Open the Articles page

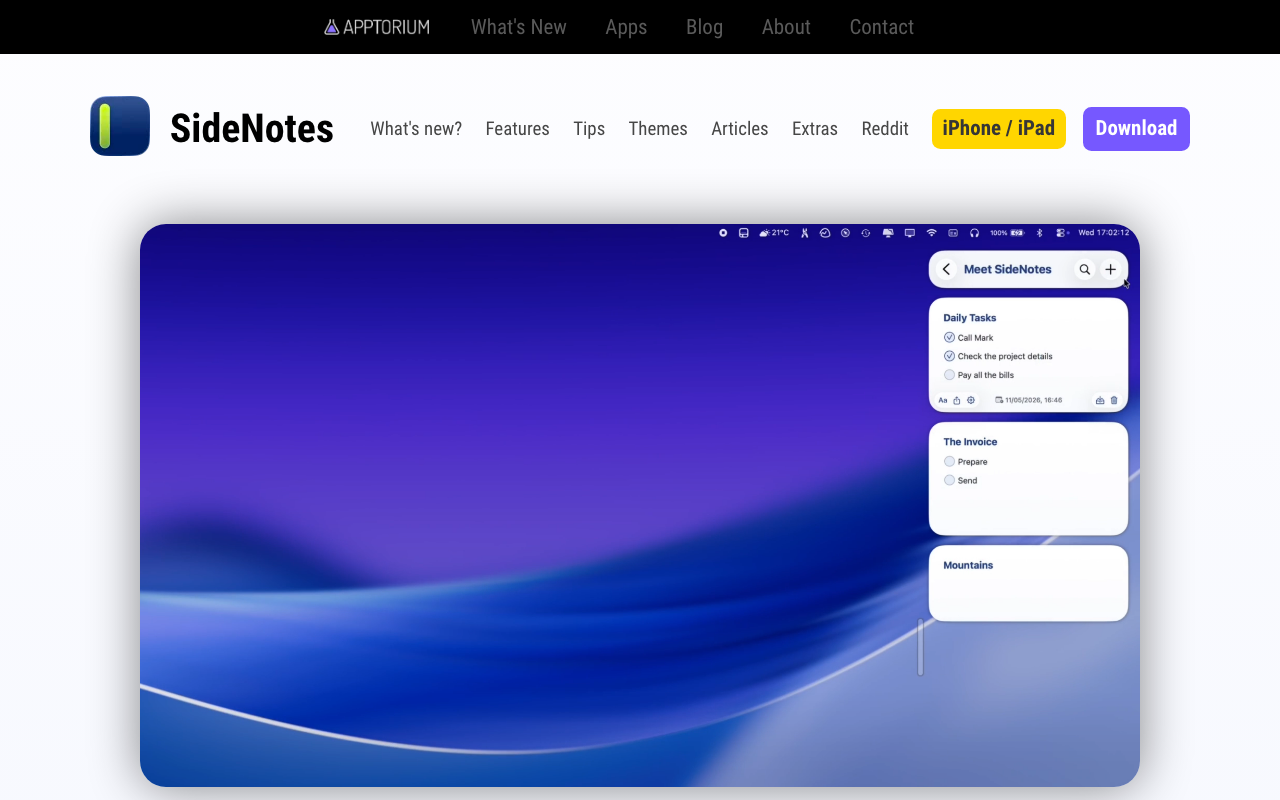[740, 129]
